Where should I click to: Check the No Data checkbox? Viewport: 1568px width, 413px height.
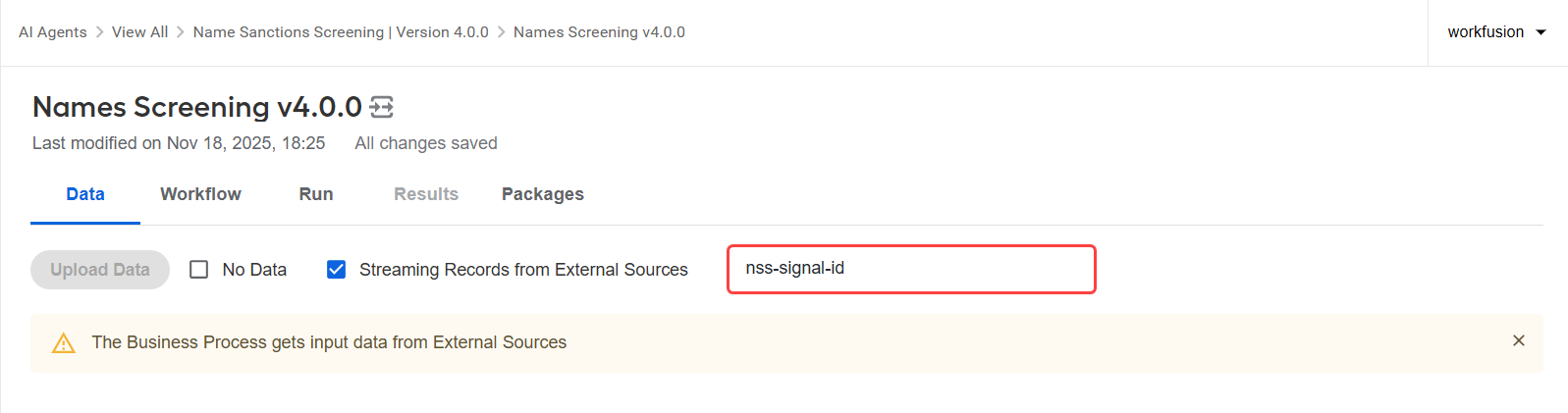point(199,270)
